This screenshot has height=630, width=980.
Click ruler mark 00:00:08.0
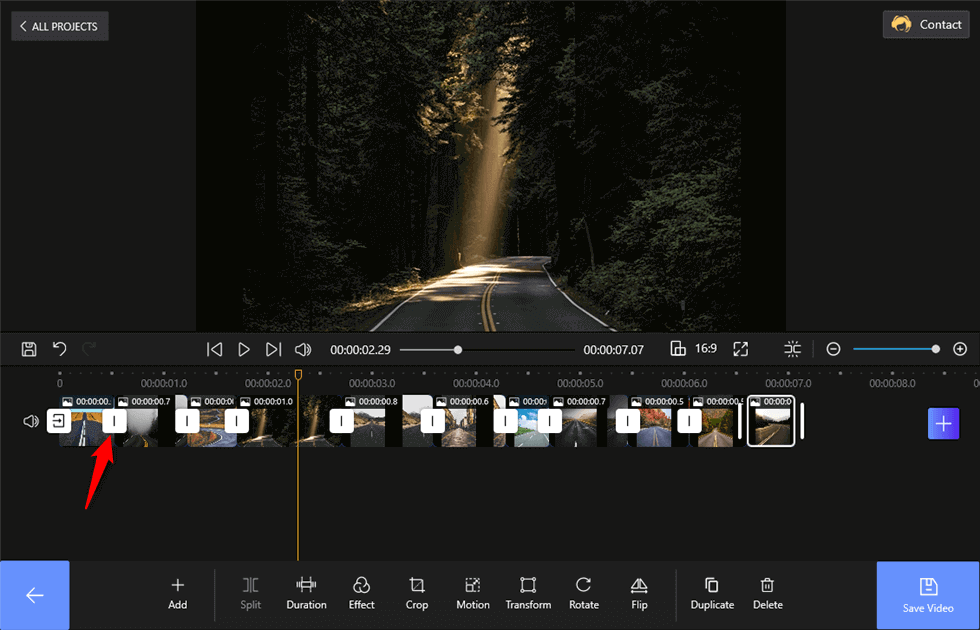[892, 383]
